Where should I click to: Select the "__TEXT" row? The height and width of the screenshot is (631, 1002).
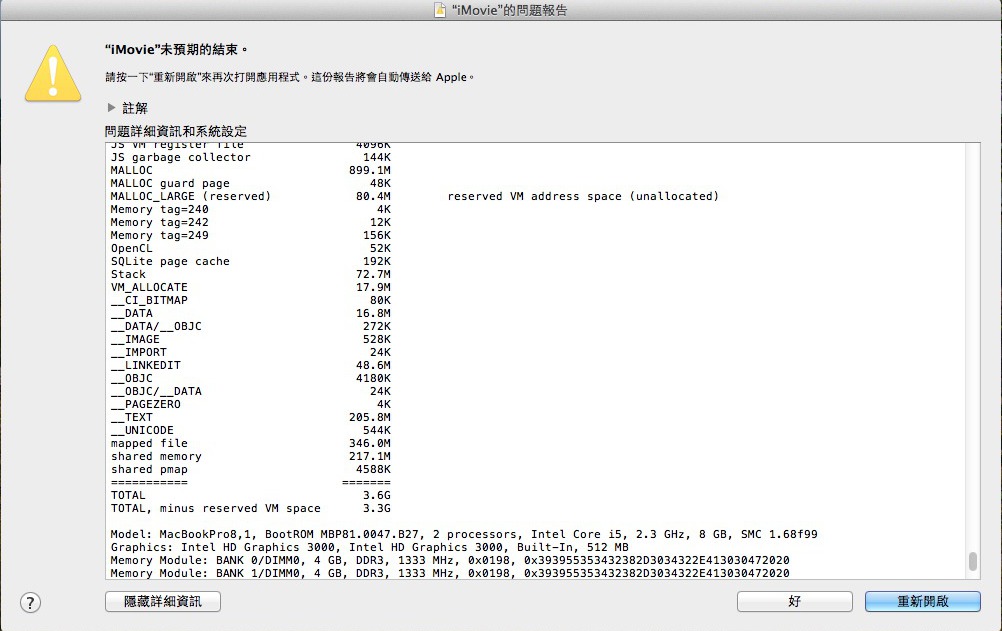click(250, 417)
